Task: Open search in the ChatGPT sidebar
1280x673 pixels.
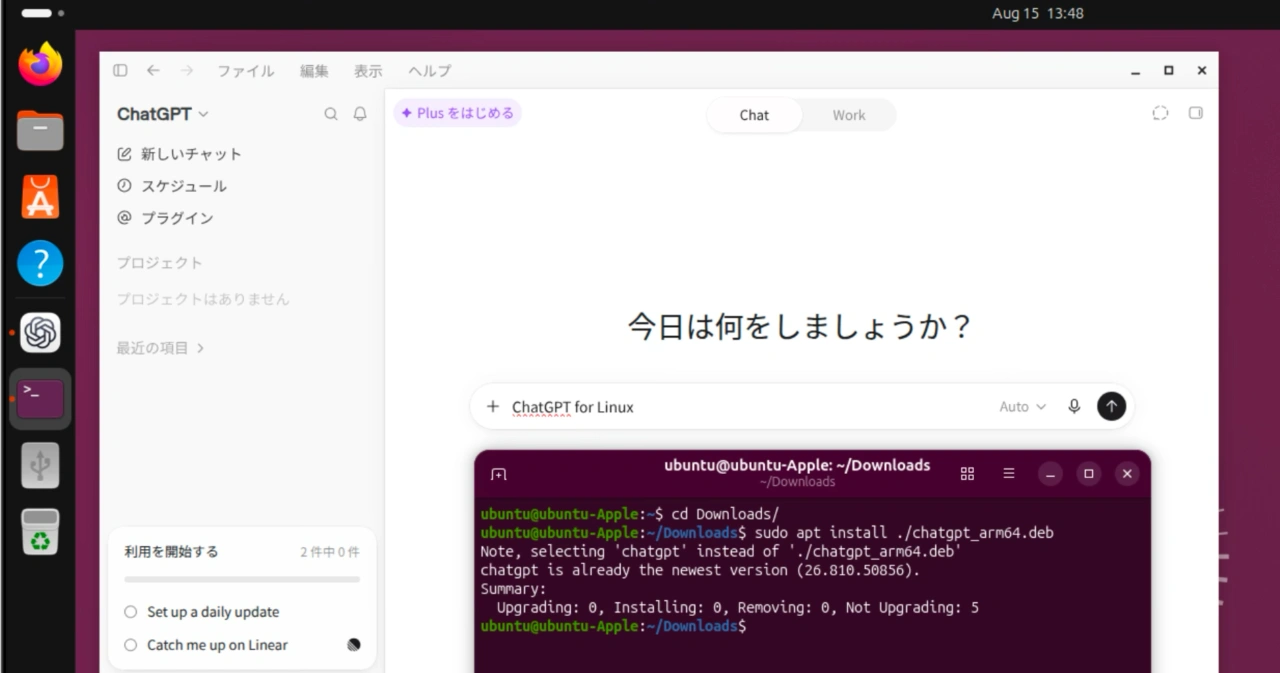Action: click(331, 114)
